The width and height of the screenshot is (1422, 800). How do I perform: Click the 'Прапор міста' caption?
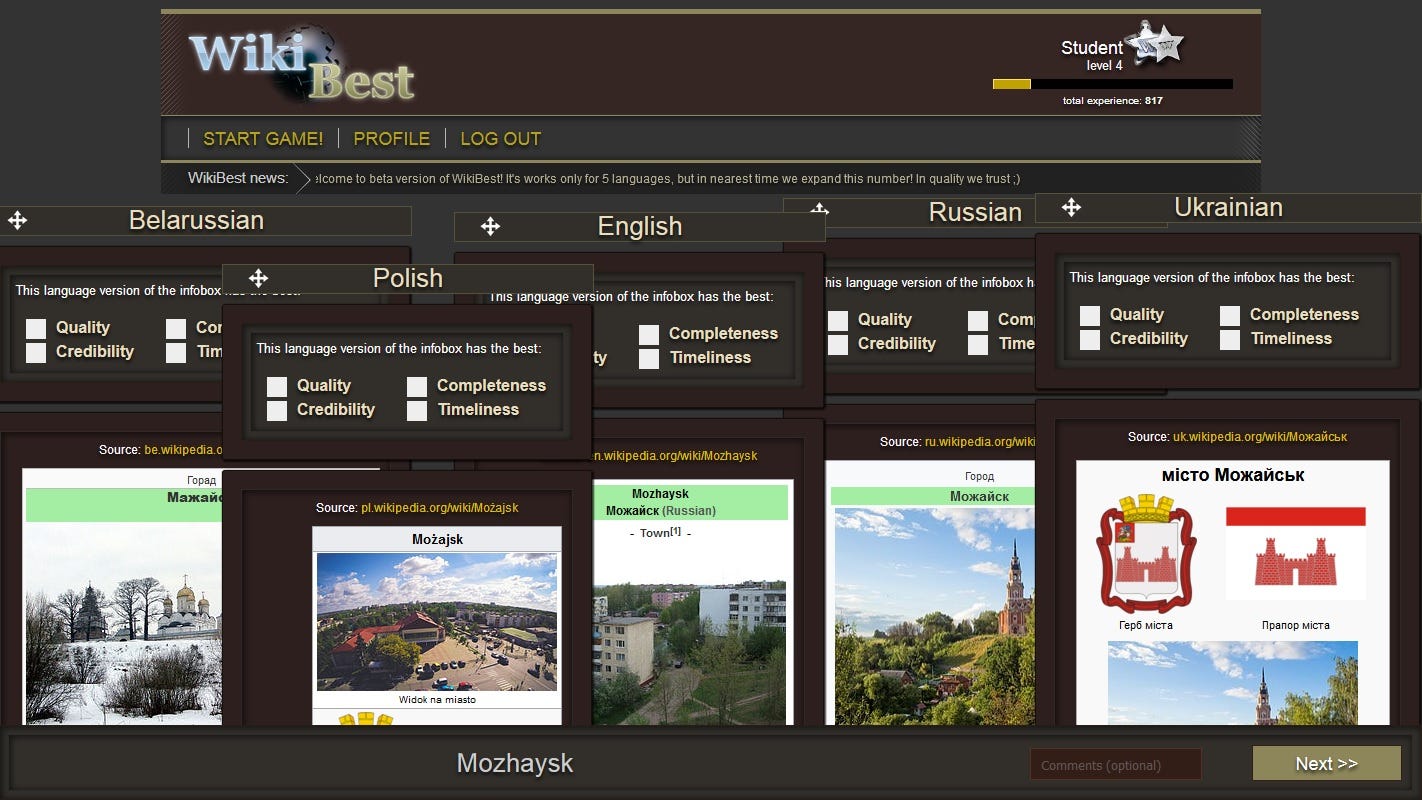click(1295, 625)
